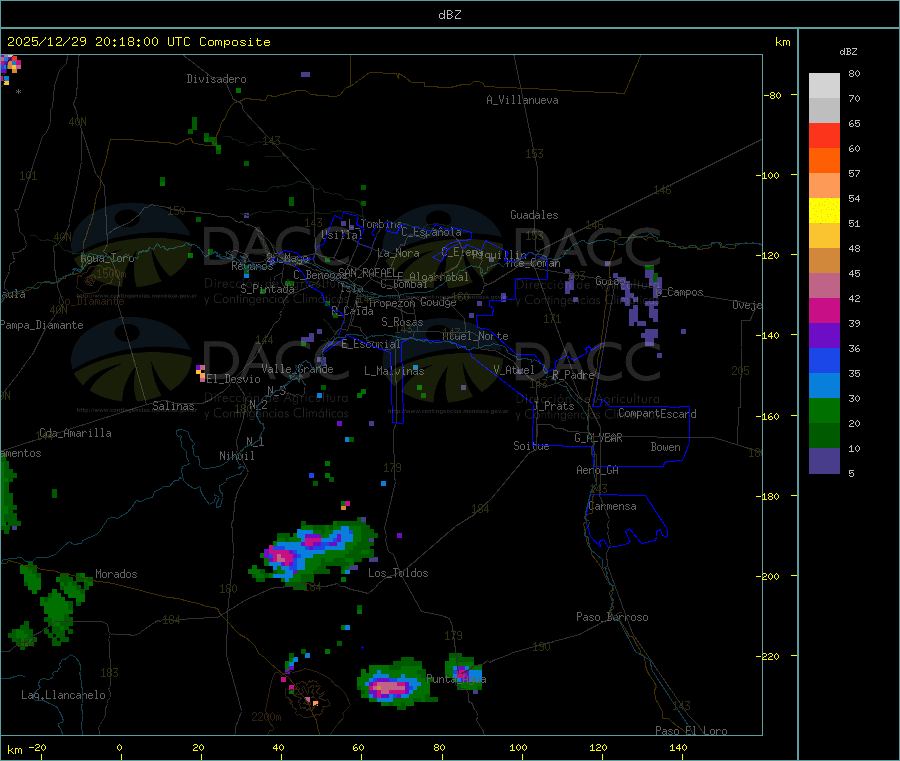This screenshot has width=900, height=761.
Task: Click the '-220' tick on the right axis
Action: (770, 656)
